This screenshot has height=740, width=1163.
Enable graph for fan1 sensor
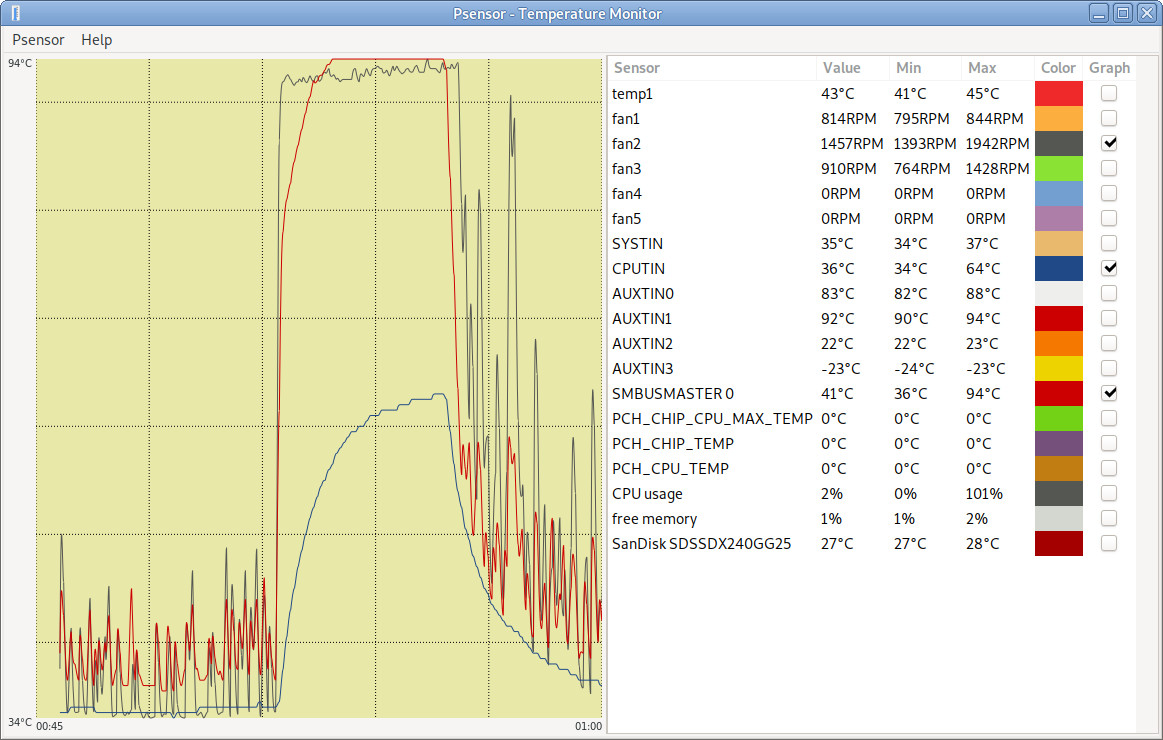1109,119
